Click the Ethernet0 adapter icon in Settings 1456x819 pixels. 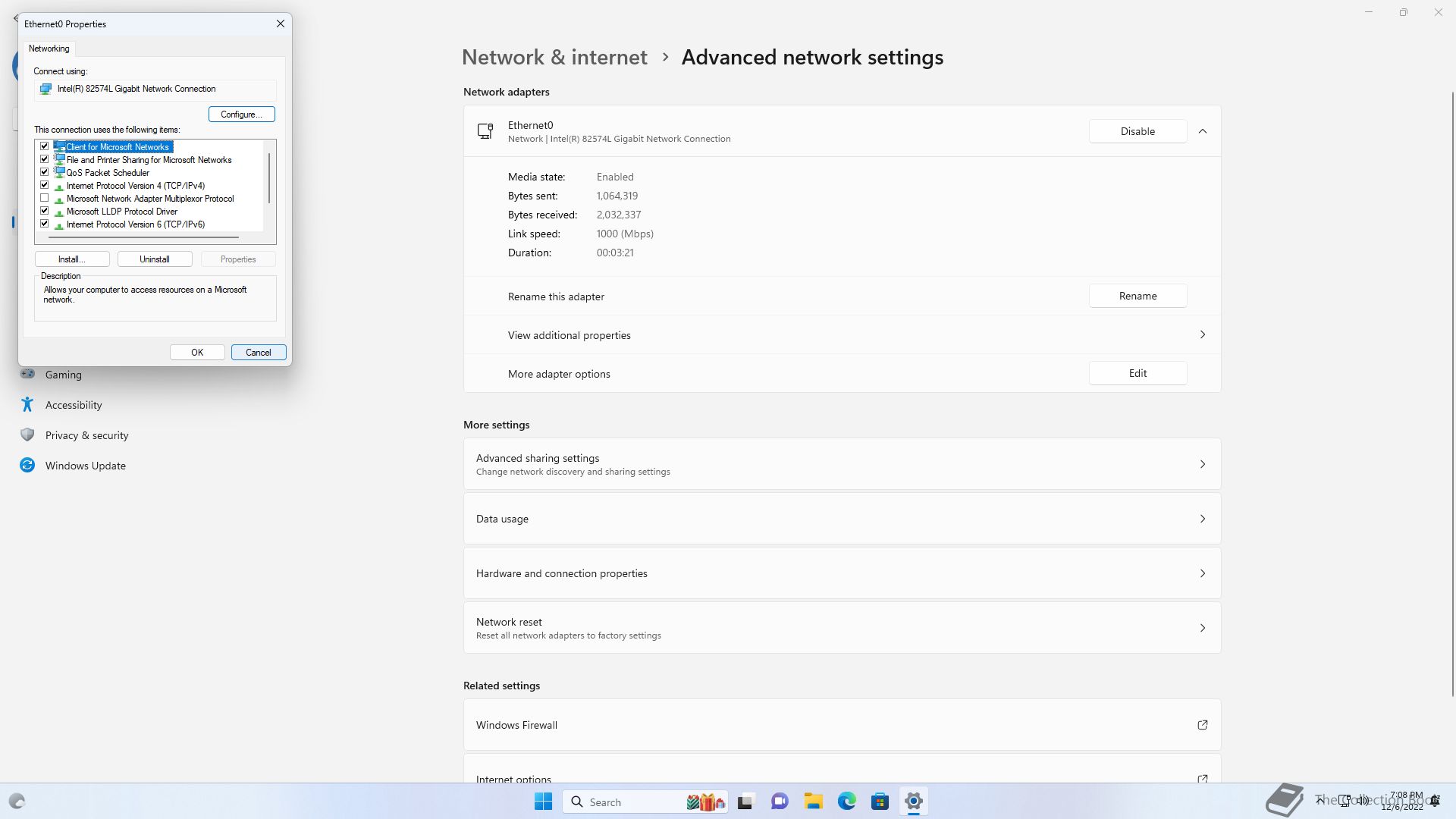485,131
